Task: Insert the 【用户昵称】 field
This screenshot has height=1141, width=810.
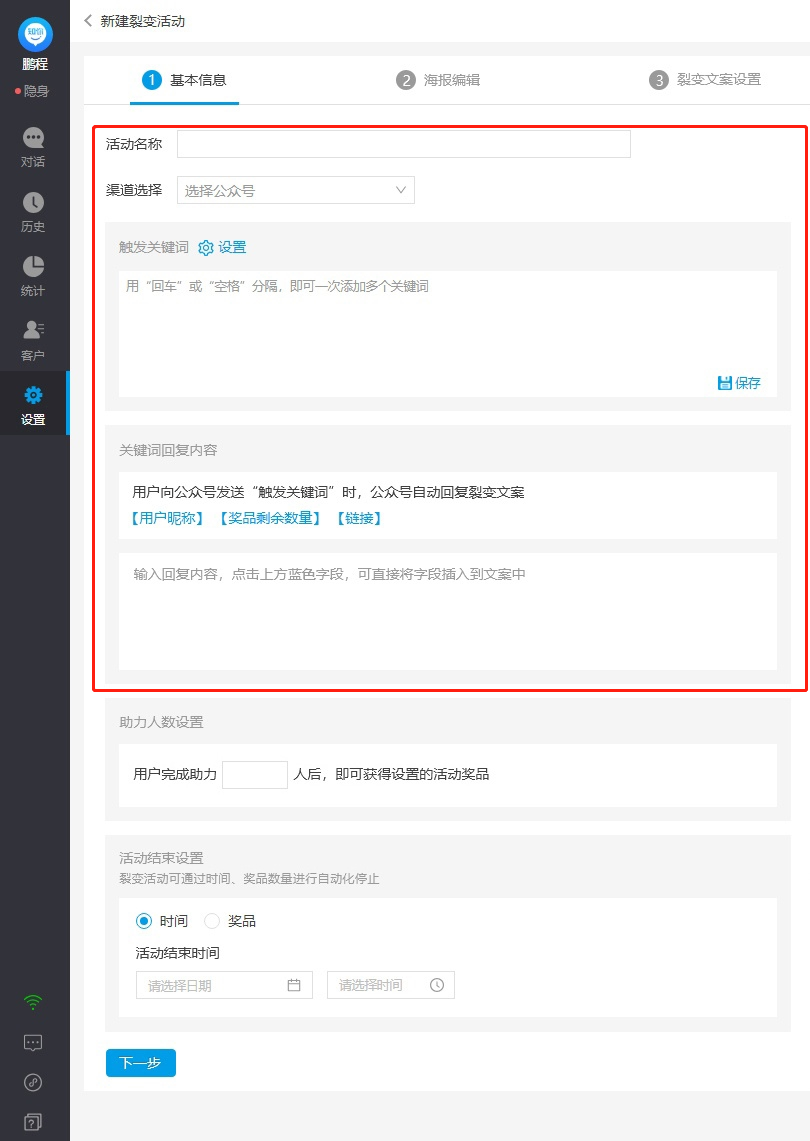Action: 167,518
